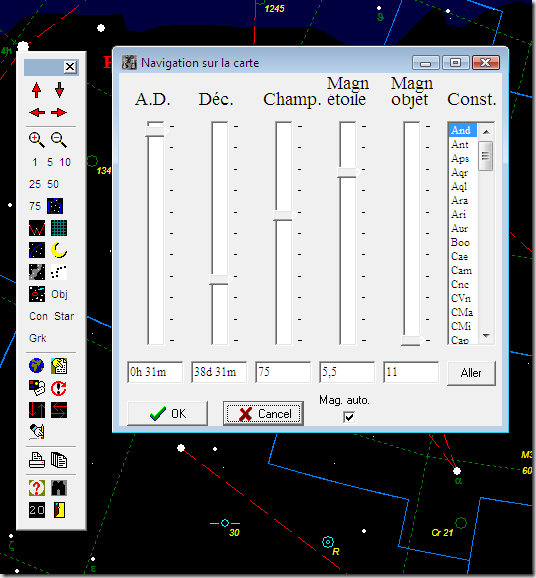Set field of view to 75
The image size is (536, 578).
35,206
